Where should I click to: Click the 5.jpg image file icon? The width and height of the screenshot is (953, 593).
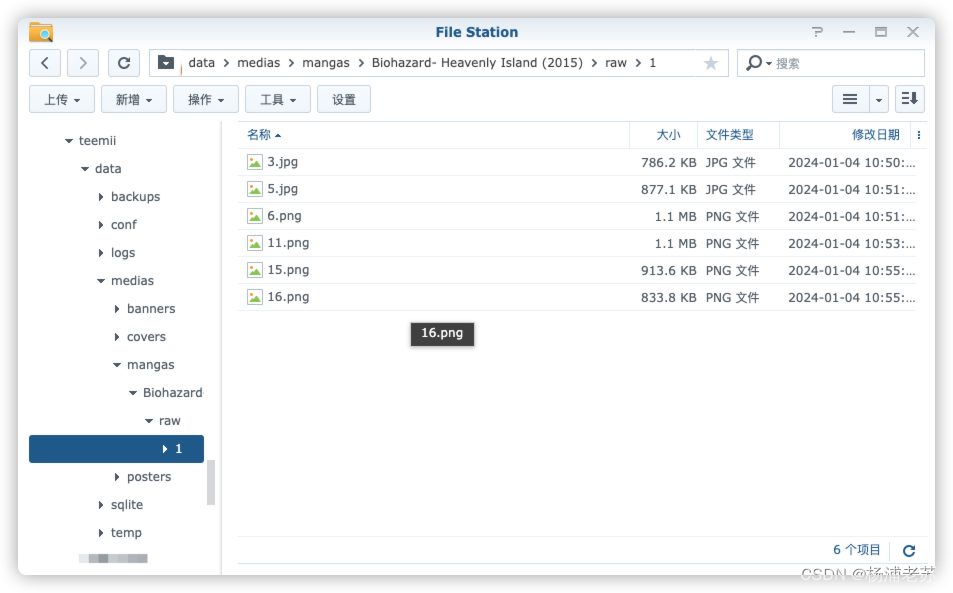tap(255, 189)
